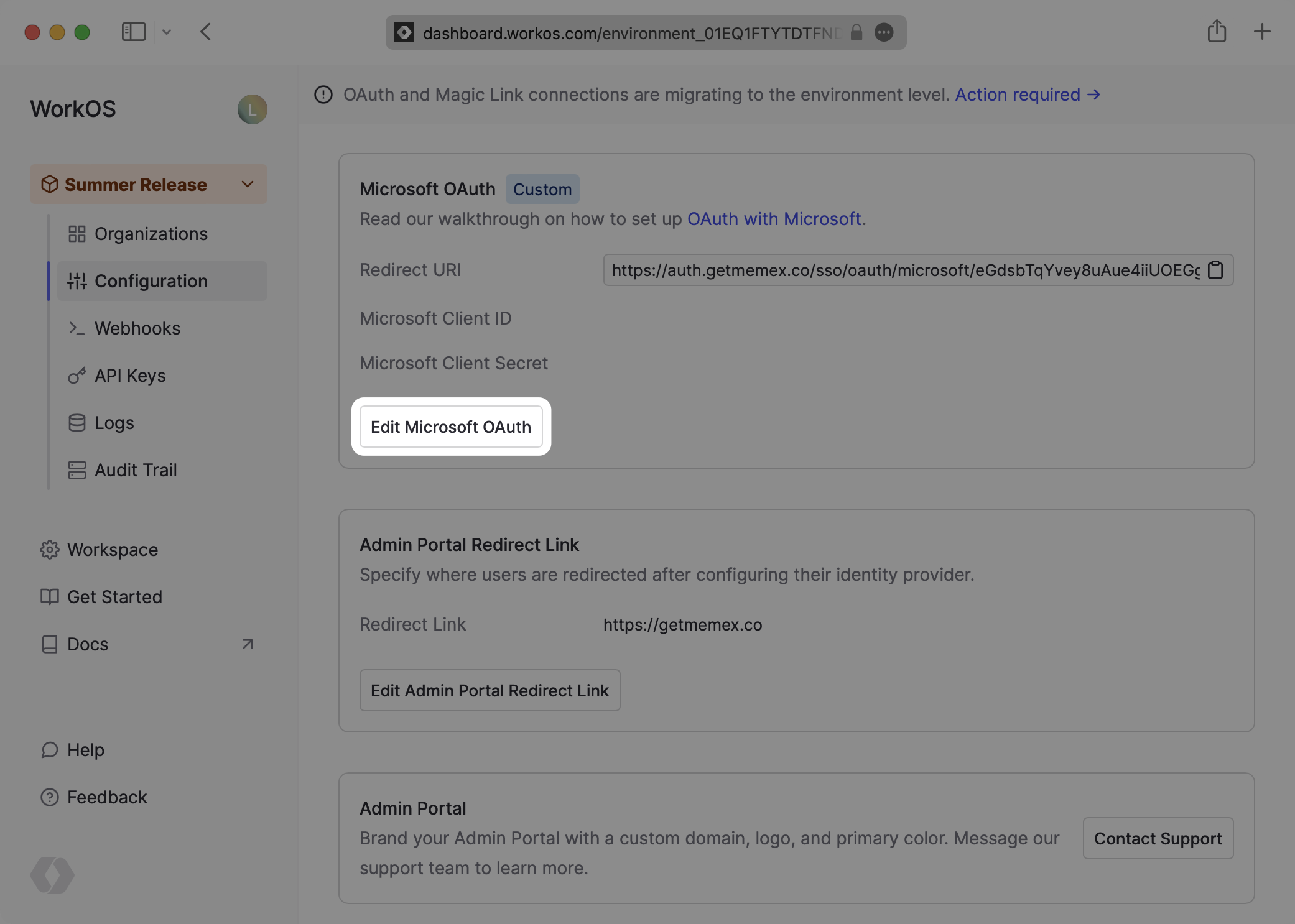Open the sidebar options chevron dropdown
This screenshot has height=924, width=1295.
click(x=167, y=32)
